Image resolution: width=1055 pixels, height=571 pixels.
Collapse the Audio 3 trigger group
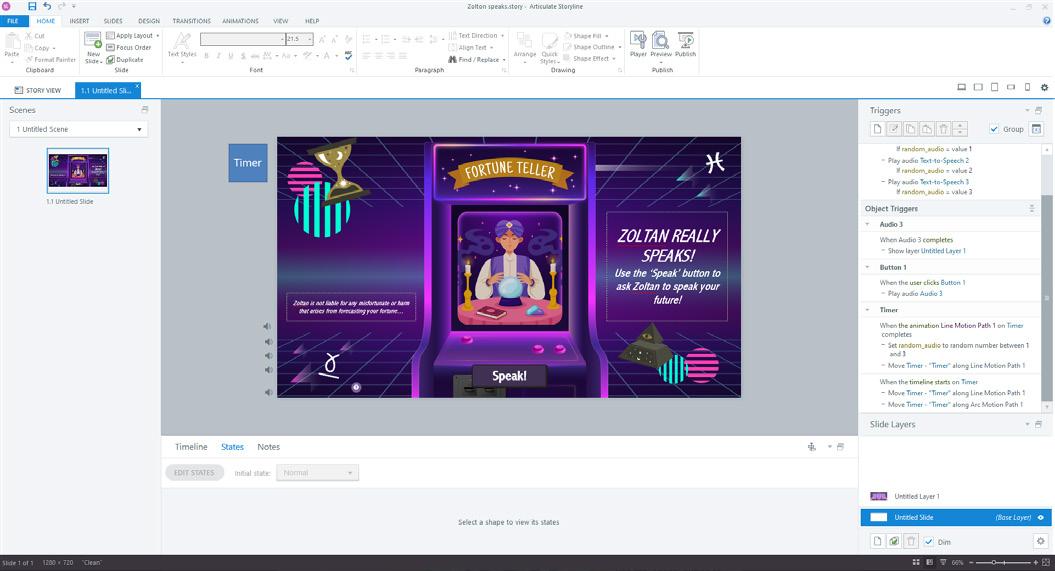tap(867, 224)
